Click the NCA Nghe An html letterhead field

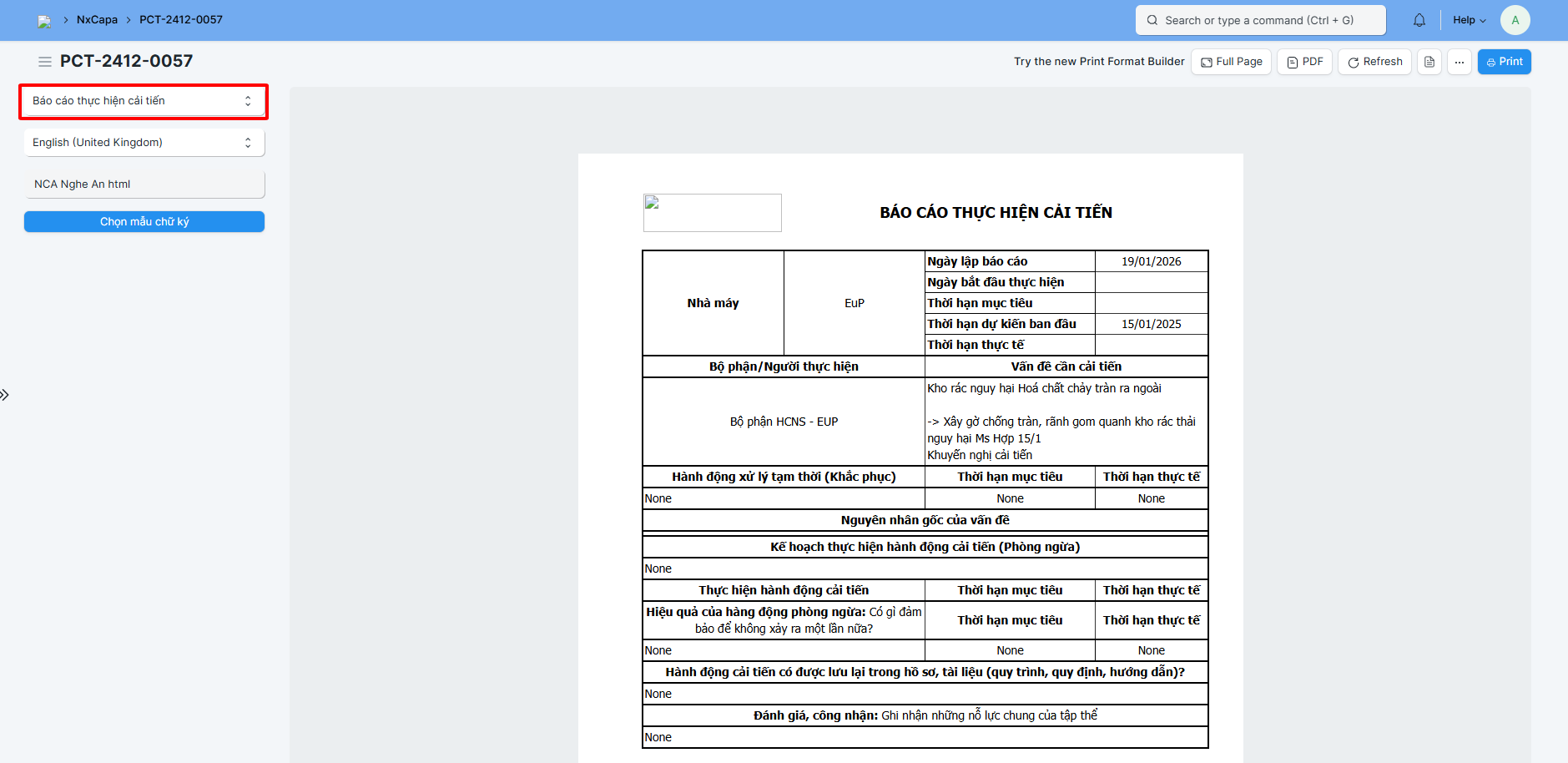coord(144,184)
